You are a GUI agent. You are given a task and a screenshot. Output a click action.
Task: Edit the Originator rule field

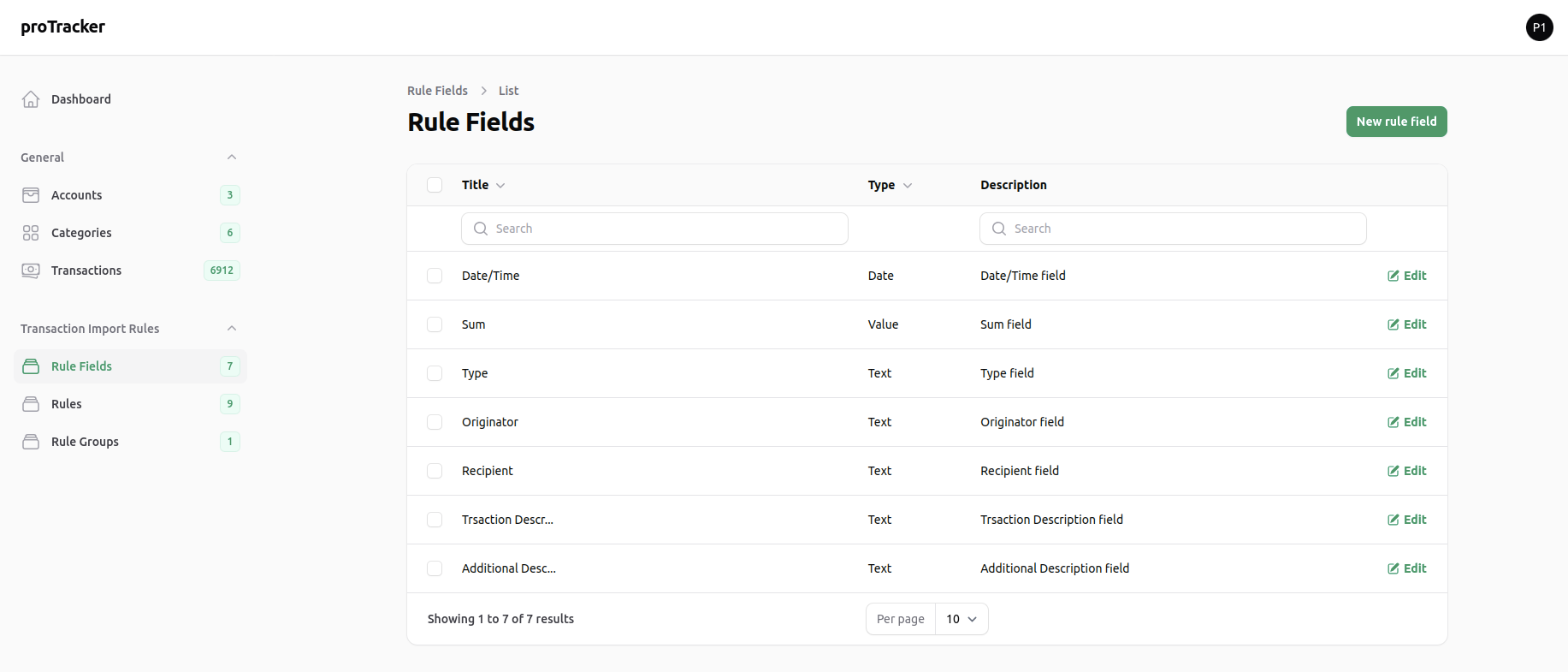pyautogui.click(x=1406, y=422)
